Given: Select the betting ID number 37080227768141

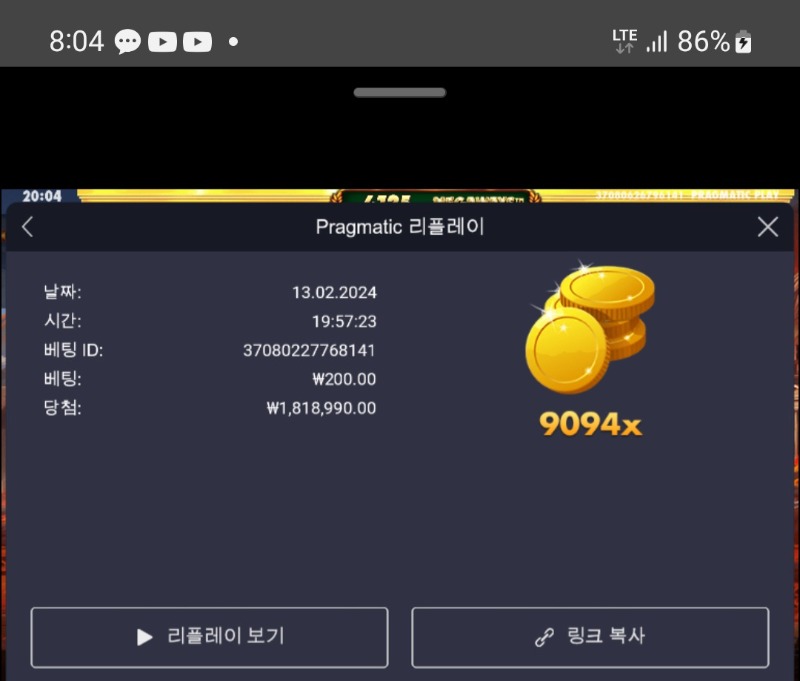Looking at the screenshot, I should [x=309, y=350].
